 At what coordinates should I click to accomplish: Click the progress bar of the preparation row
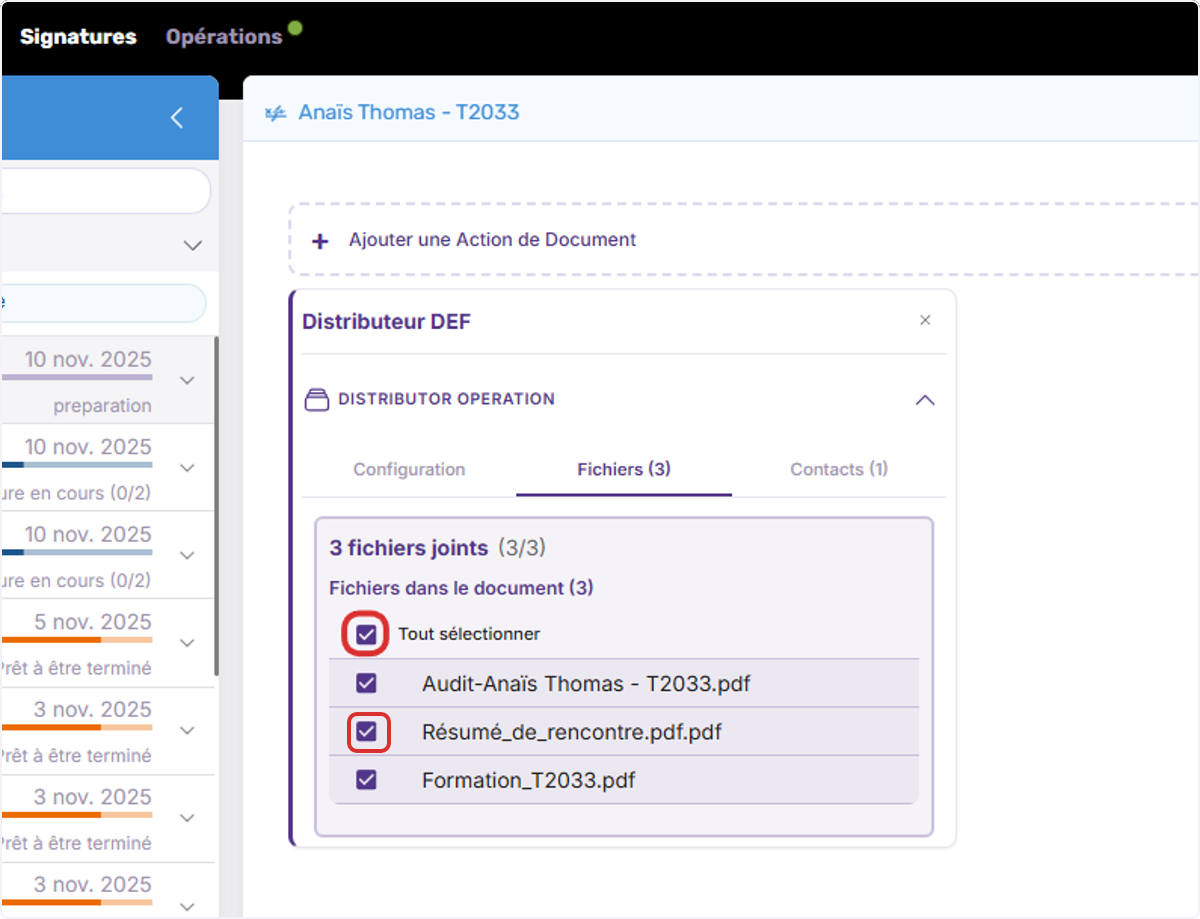(x=76, y=377)
